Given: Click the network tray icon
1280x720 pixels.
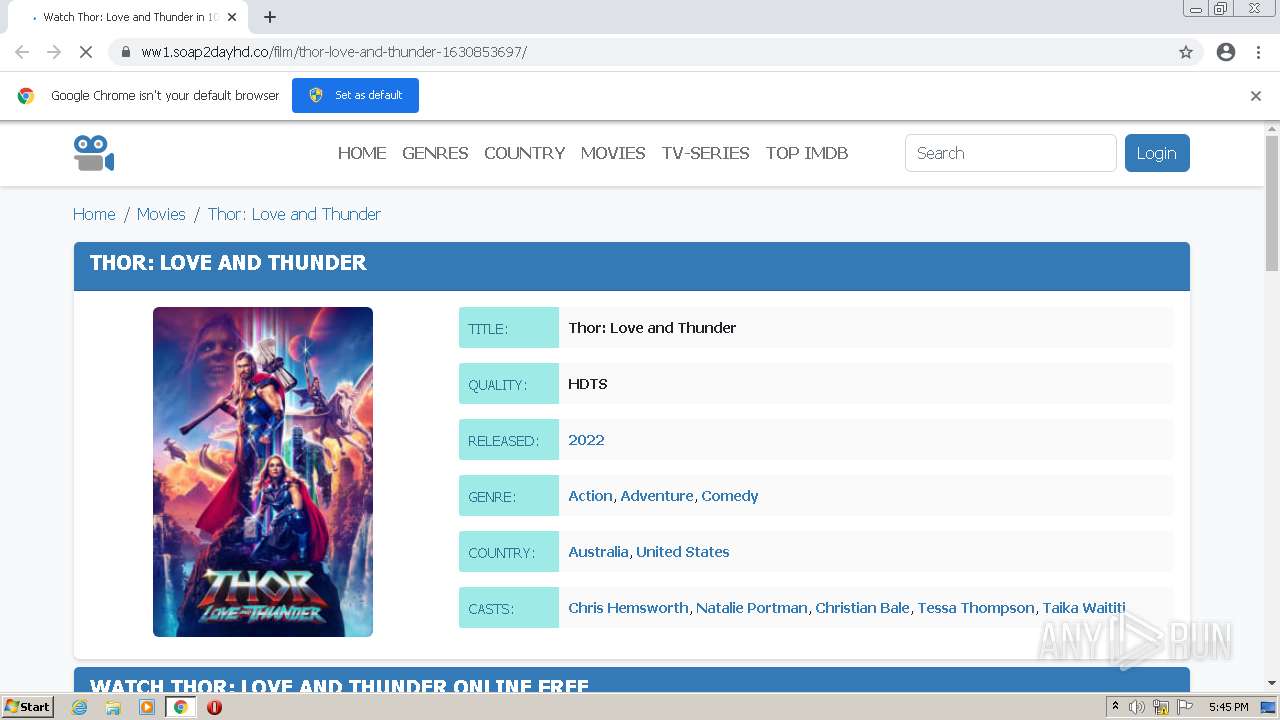Looking at the screenshot, I should point(1161,707).
